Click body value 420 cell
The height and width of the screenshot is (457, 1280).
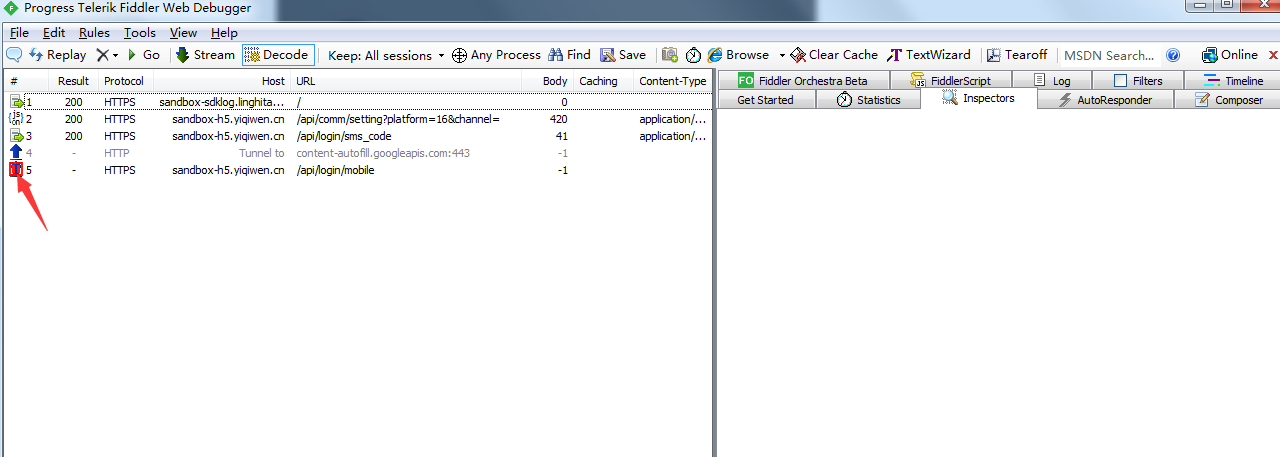click(x=558, y=119)
